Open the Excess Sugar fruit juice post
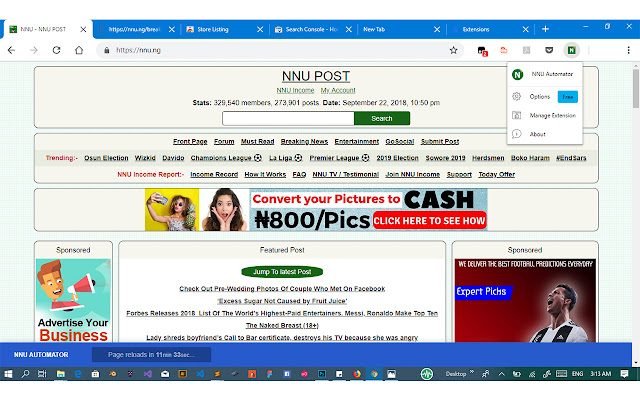Screen dimensions: 640x400 [x=282, y=301]
